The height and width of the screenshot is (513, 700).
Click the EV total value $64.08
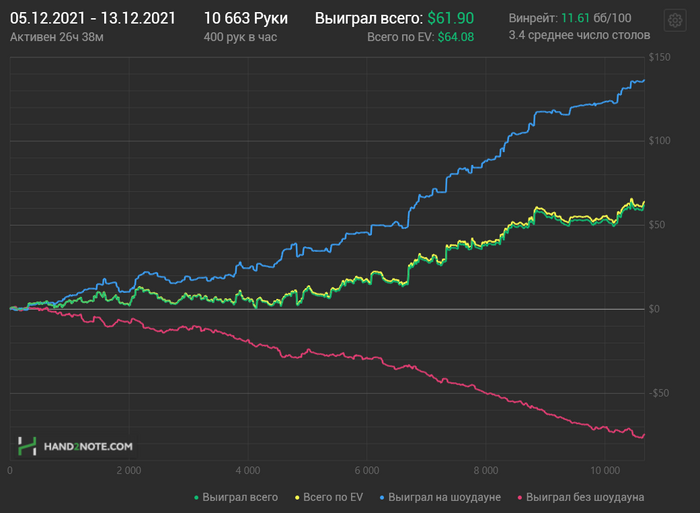[x=456, y=37]
